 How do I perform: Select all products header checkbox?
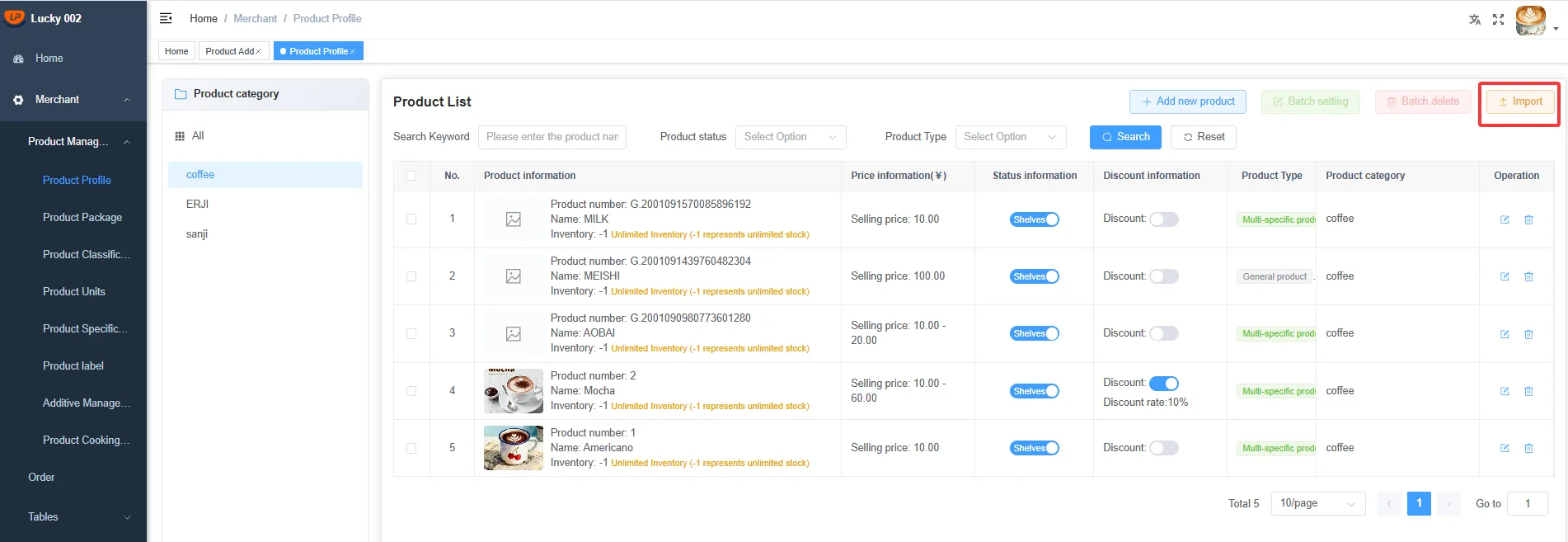pos(411,176)
